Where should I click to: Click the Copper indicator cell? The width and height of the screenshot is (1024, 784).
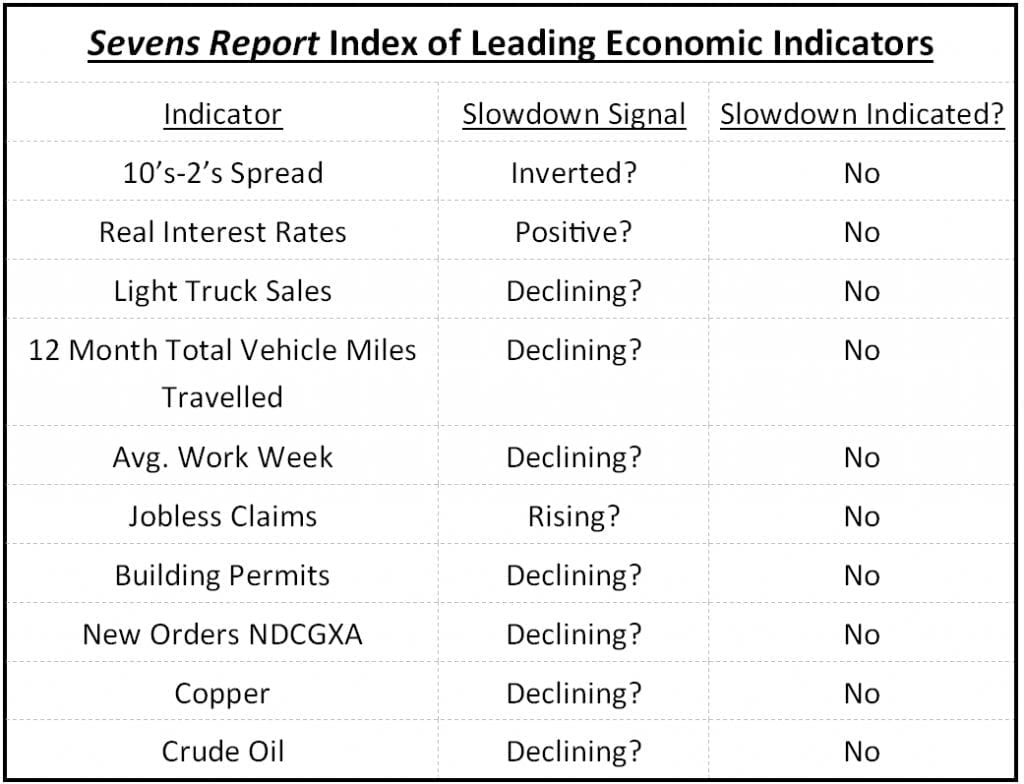click(x=222, y=693)
